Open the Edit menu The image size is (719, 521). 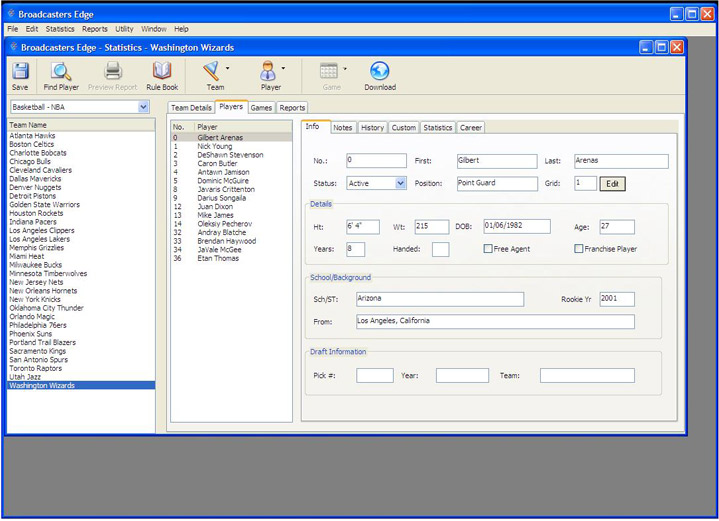coord(32,29)
